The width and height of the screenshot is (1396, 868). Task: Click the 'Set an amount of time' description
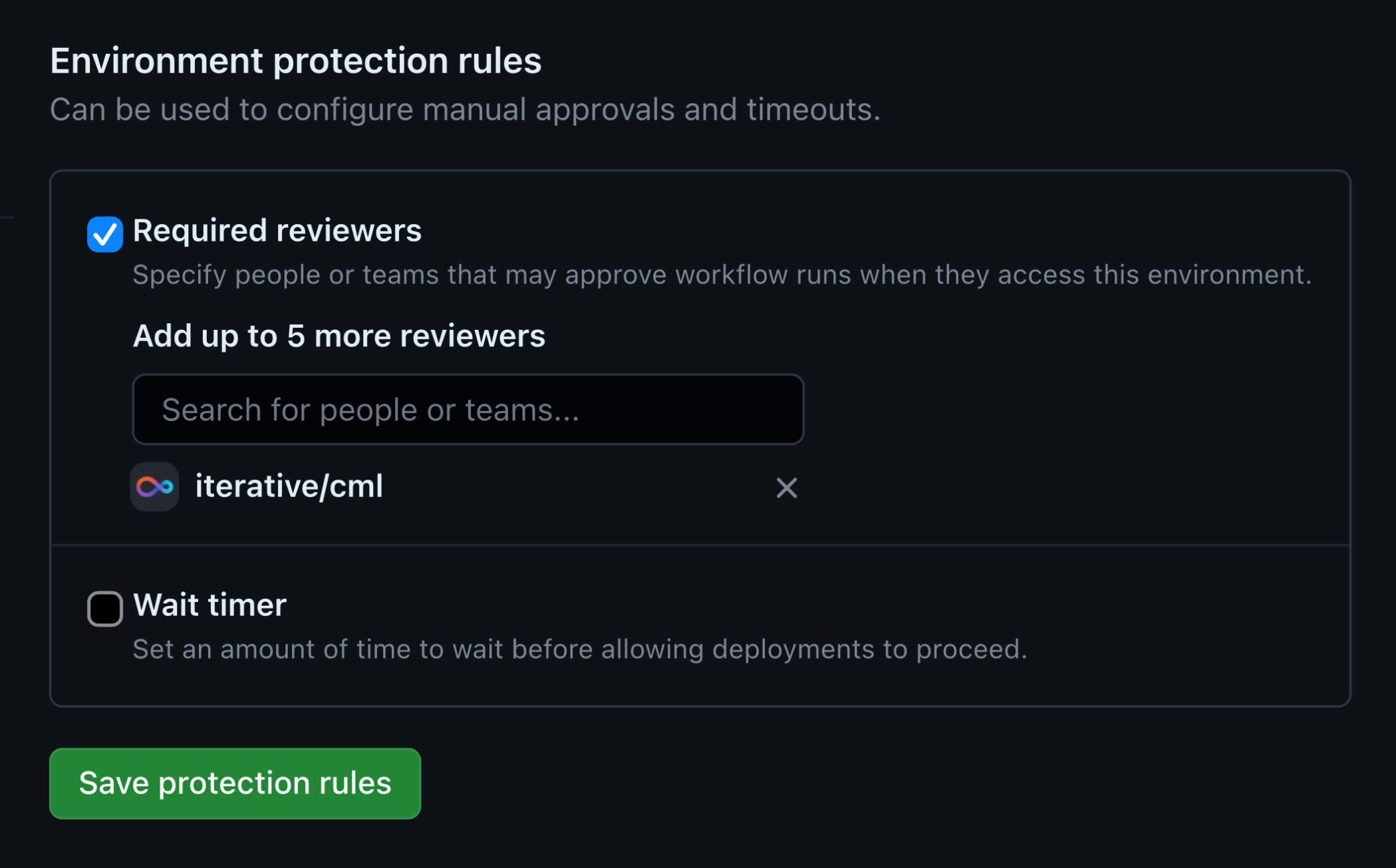click(579, 649)
